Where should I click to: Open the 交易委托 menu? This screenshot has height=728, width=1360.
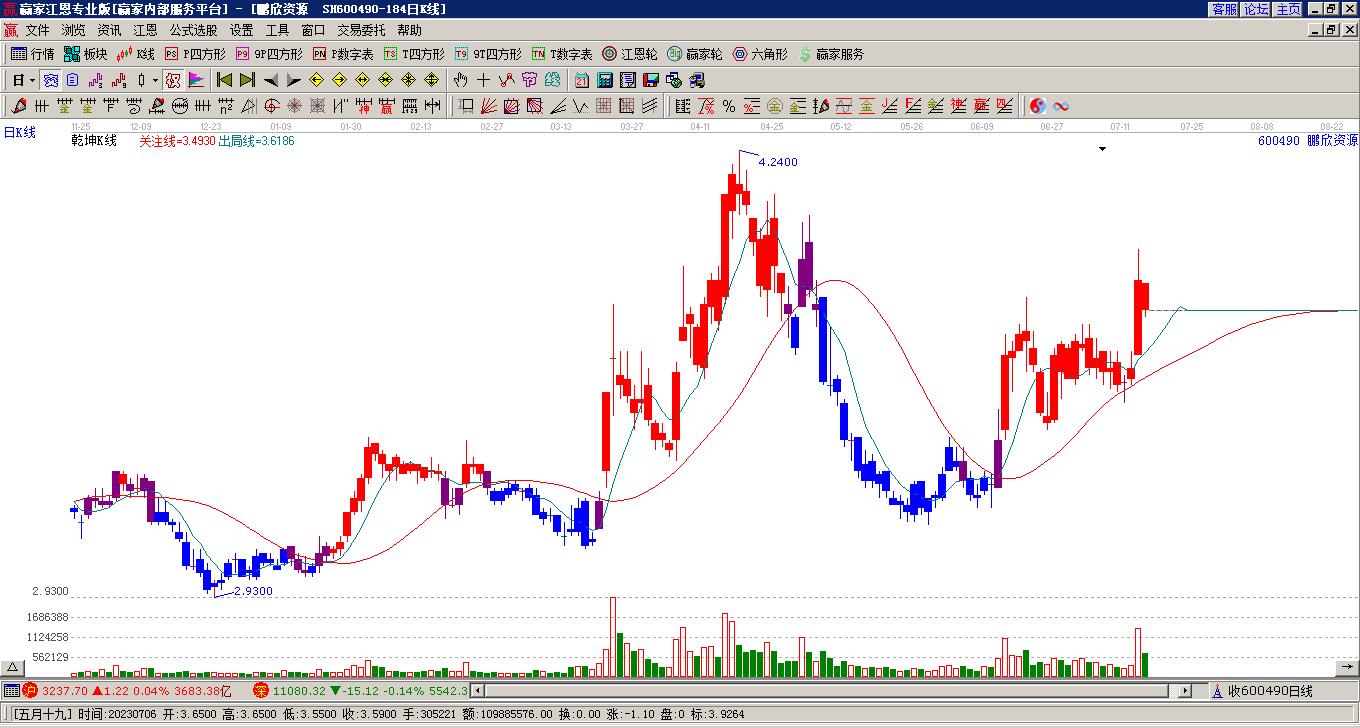(361, 30)
